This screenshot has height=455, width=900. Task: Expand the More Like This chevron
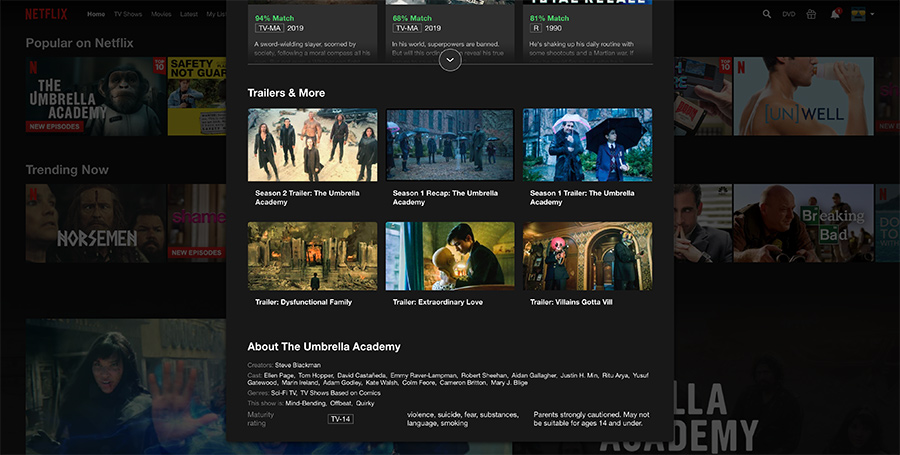450,60
